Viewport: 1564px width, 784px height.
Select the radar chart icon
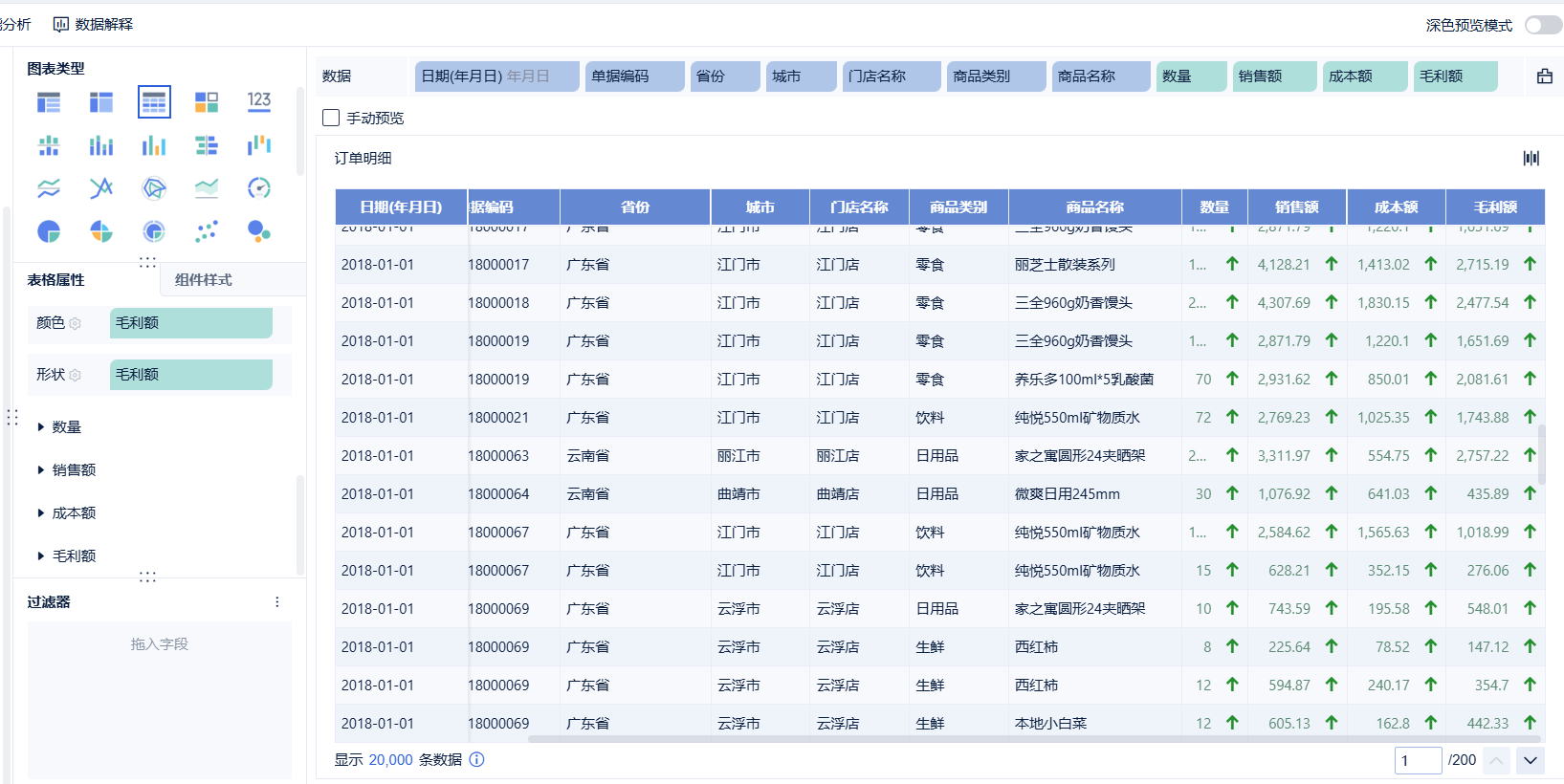point(154,188)
